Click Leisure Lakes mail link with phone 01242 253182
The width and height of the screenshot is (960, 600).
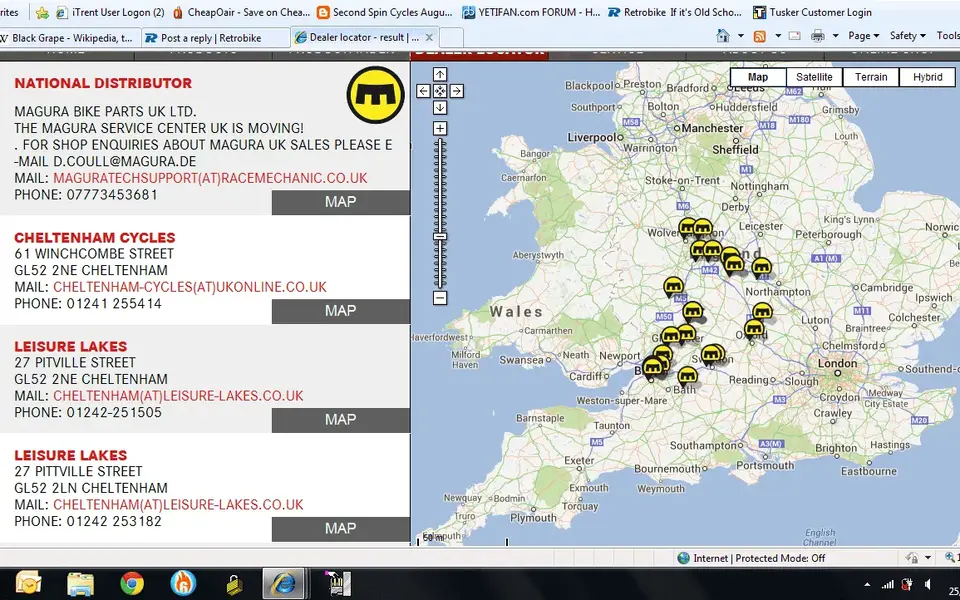click(x=178, y=505)
